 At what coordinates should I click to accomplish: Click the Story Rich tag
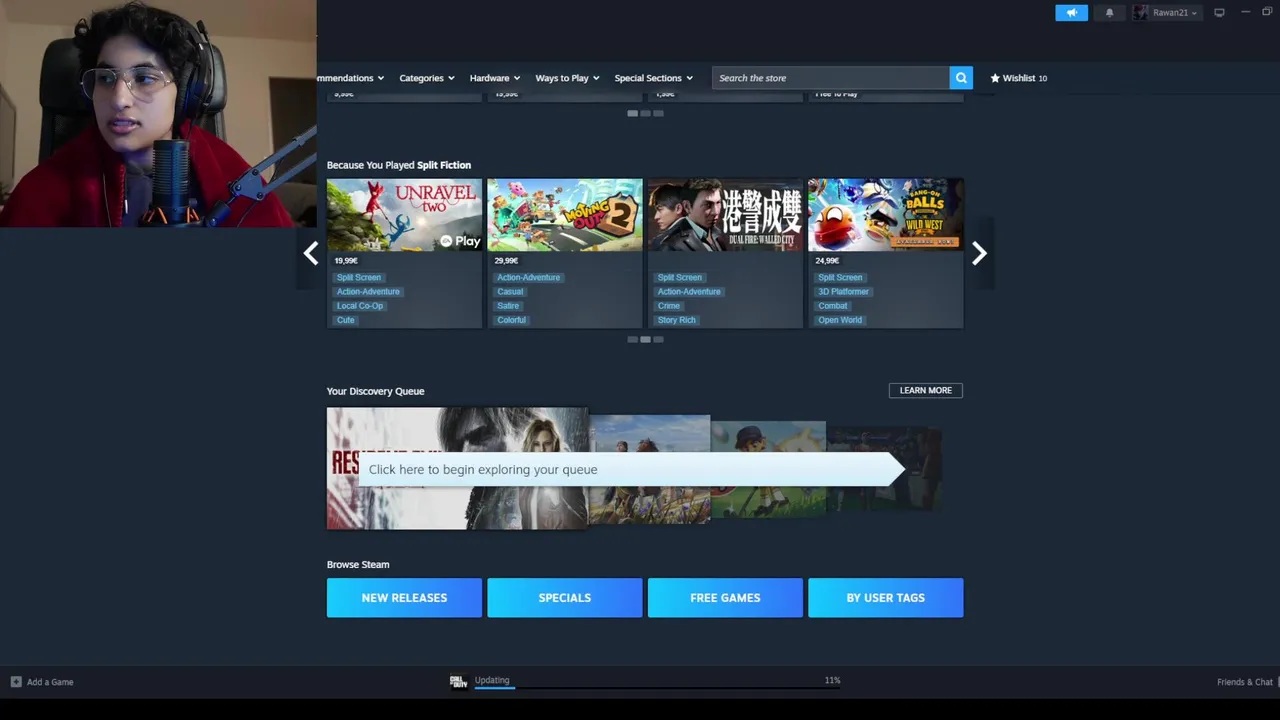point(677,320)
